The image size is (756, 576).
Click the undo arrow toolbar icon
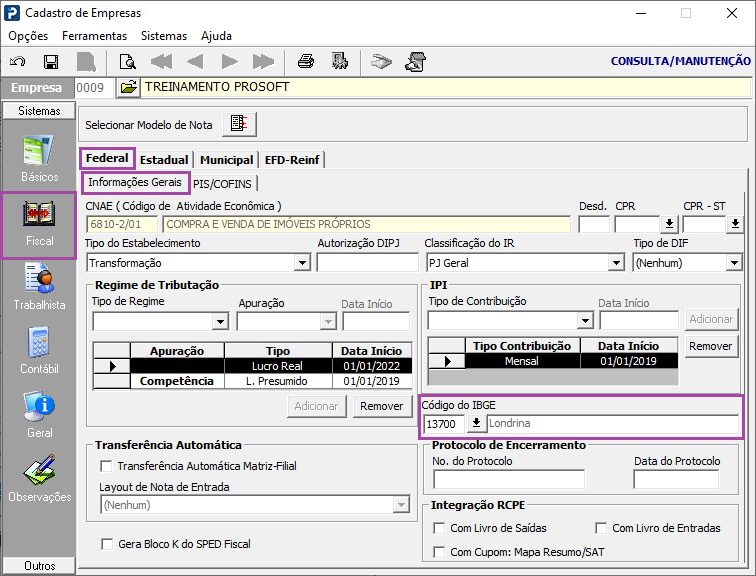tap(18, 62)
